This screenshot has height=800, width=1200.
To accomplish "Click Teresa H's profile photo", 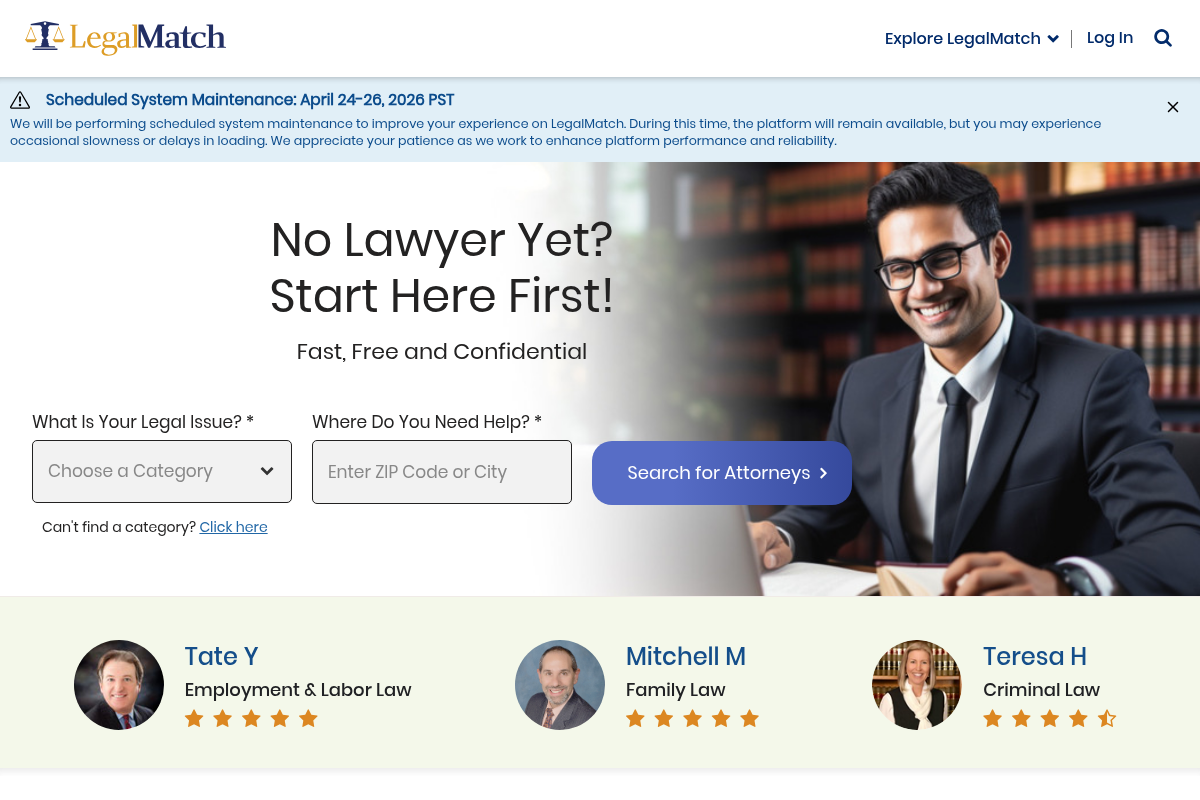I will (x=917, y=685).
